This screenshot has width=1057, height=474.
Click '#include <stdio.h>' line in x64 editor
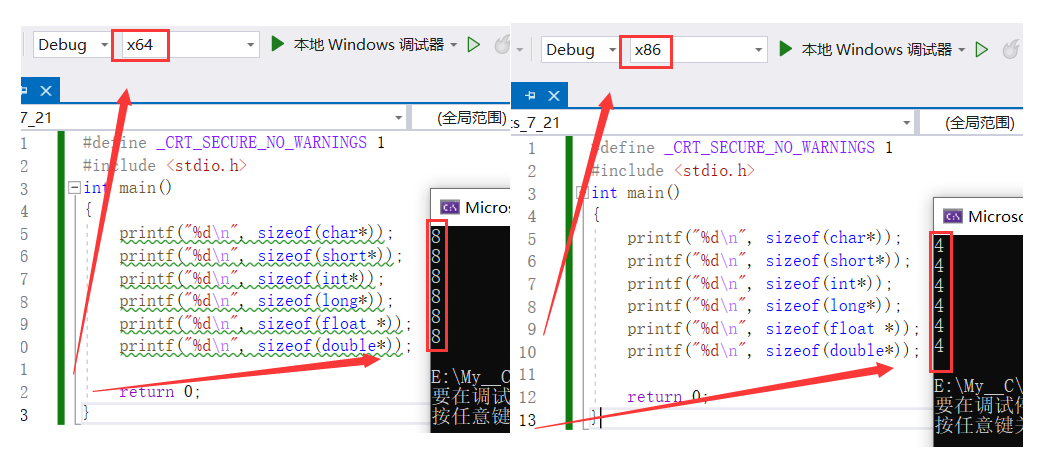165,165
